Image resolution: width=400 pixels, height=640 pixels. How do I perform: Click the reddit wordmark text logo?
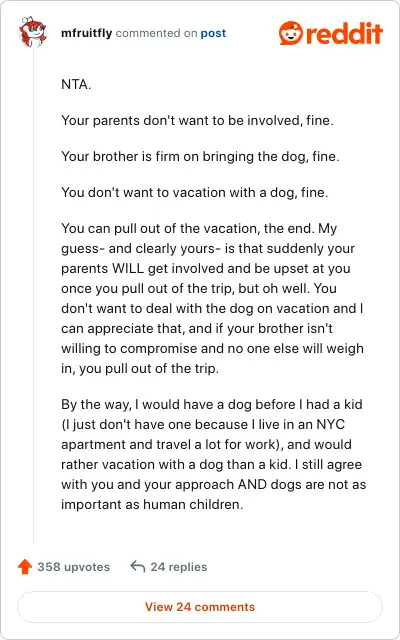pos(345,33)
